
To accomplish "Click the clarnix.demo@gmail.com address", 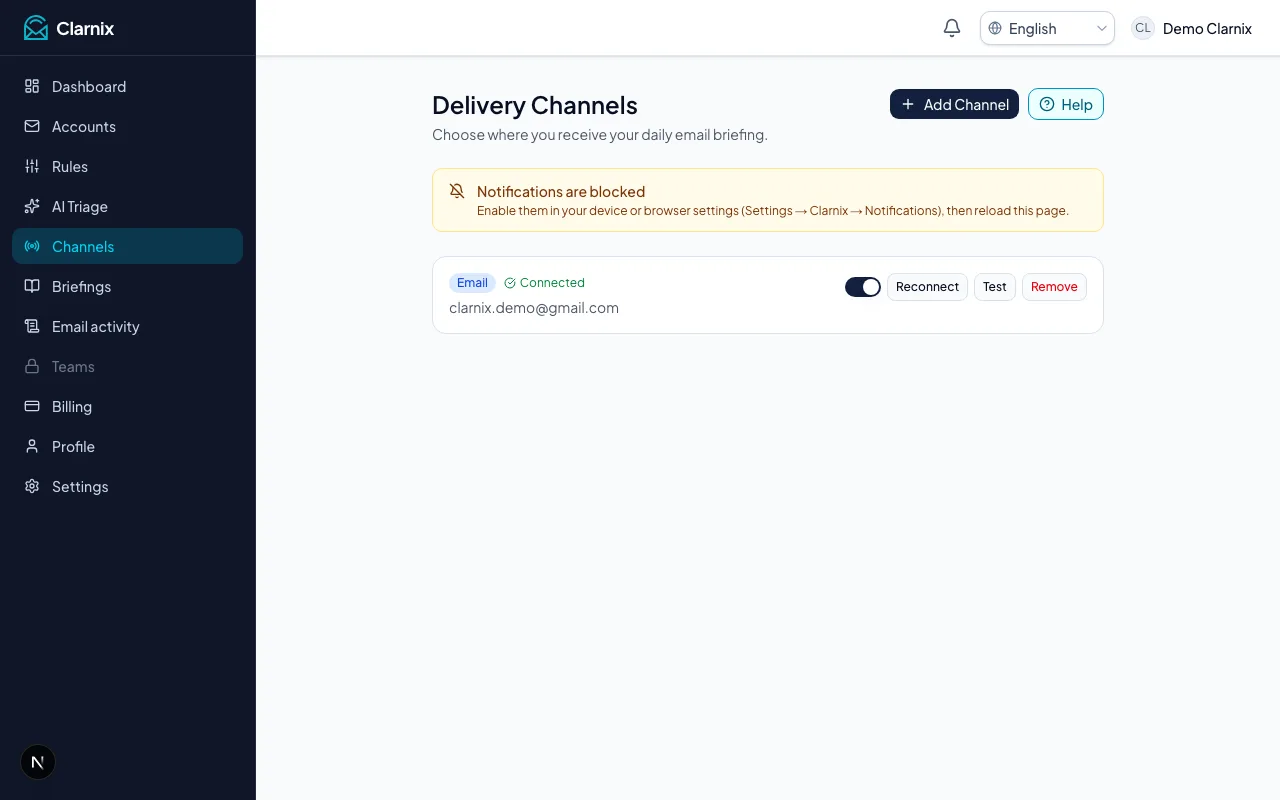I will click(534, 308).
